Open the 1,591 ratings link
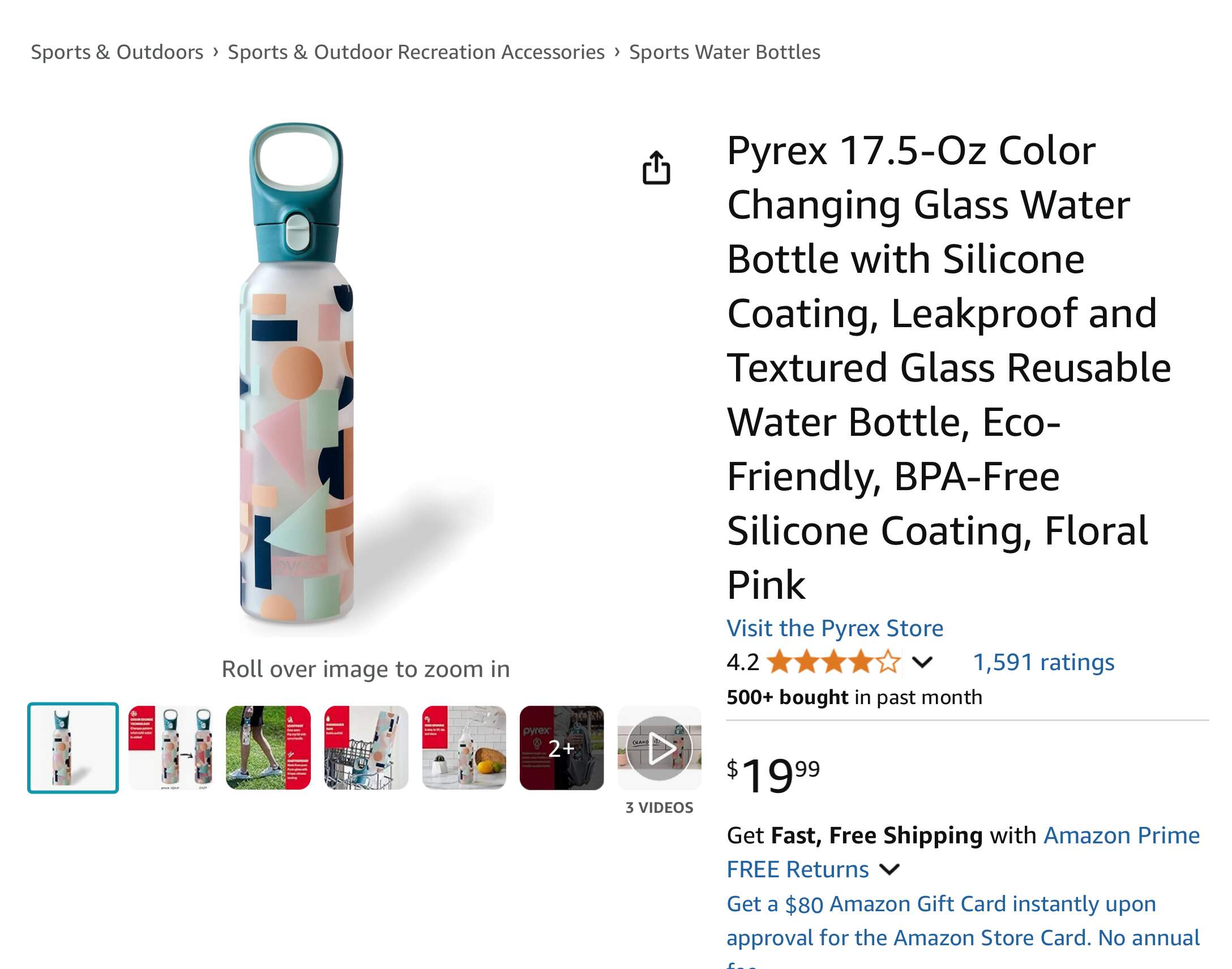Image resolution: width=1232 pixels, height=969 pixels. coord(1043,662)
